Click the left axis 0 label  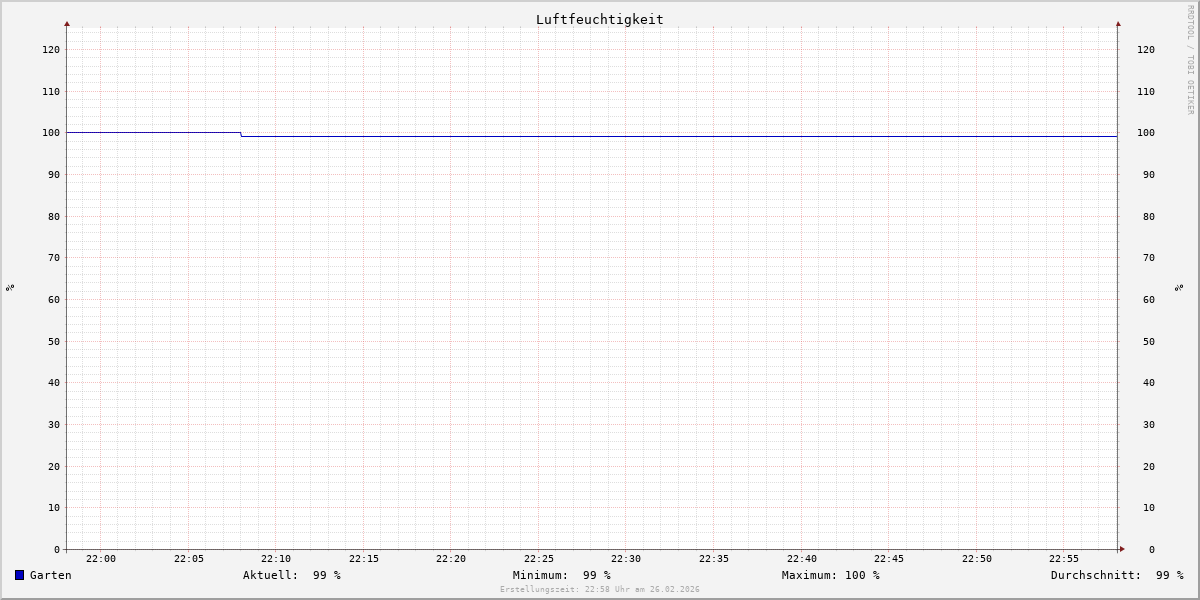(x=57, y=549)
